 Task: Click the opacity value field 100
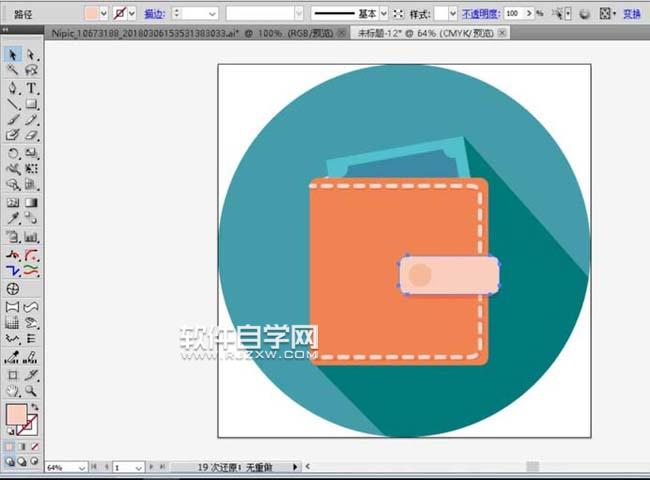[514, 14]
